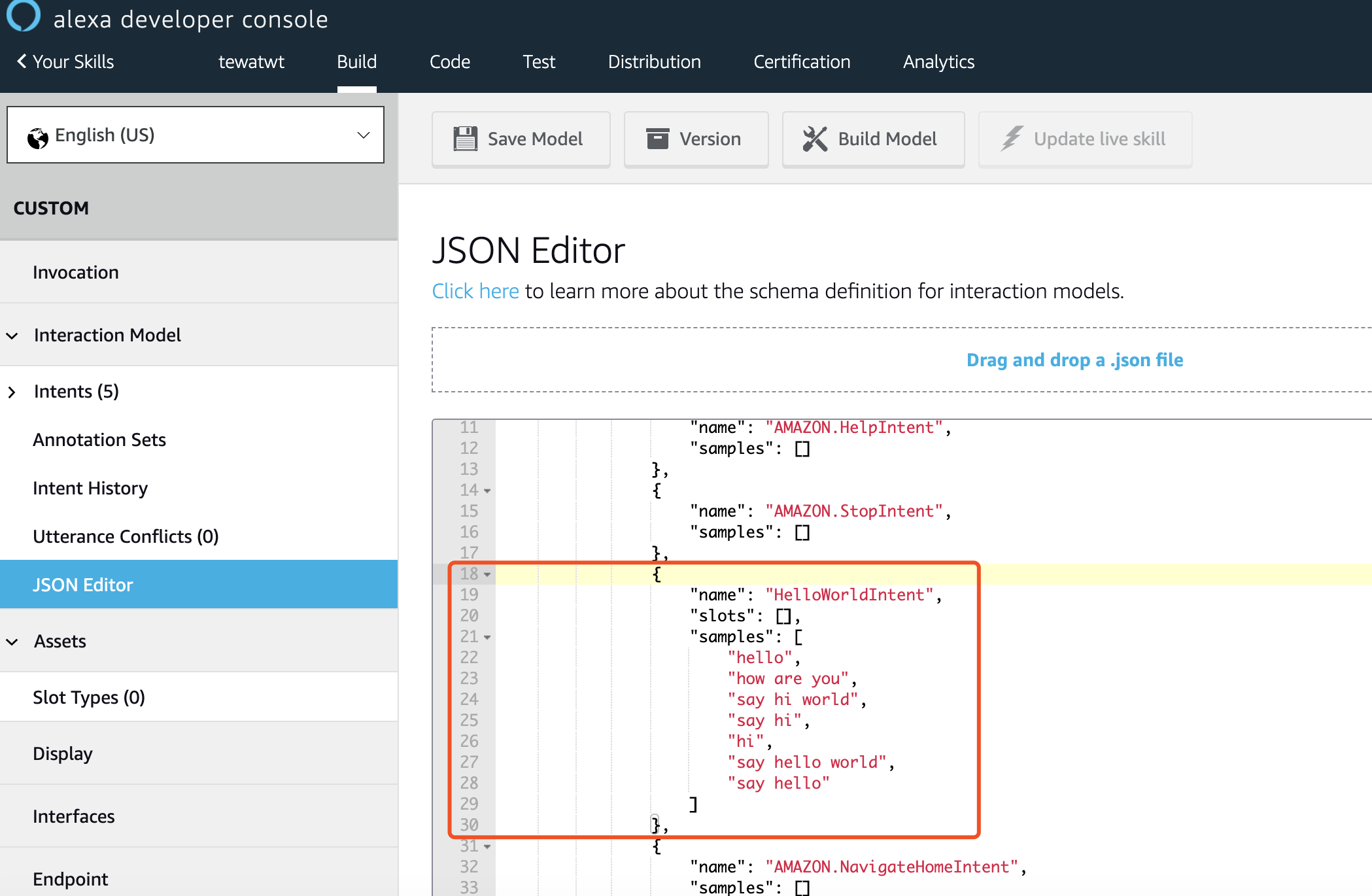Select JSON Editor in the sidebar
1372x896 pixels.
[x=199, y=584]
